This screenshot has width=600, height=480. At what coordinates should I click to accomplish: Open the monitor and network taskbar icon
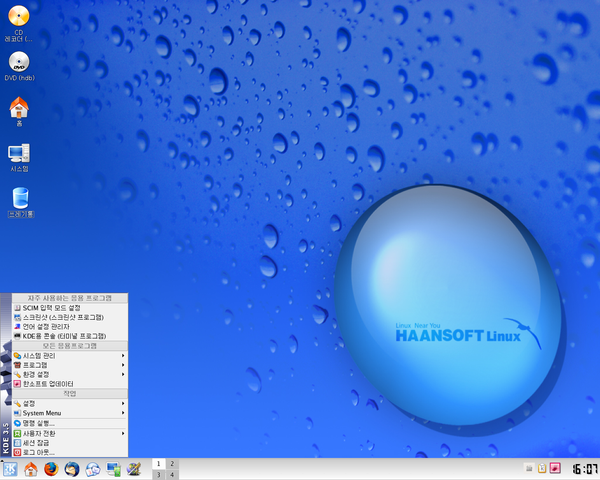(x=113, y=469)
